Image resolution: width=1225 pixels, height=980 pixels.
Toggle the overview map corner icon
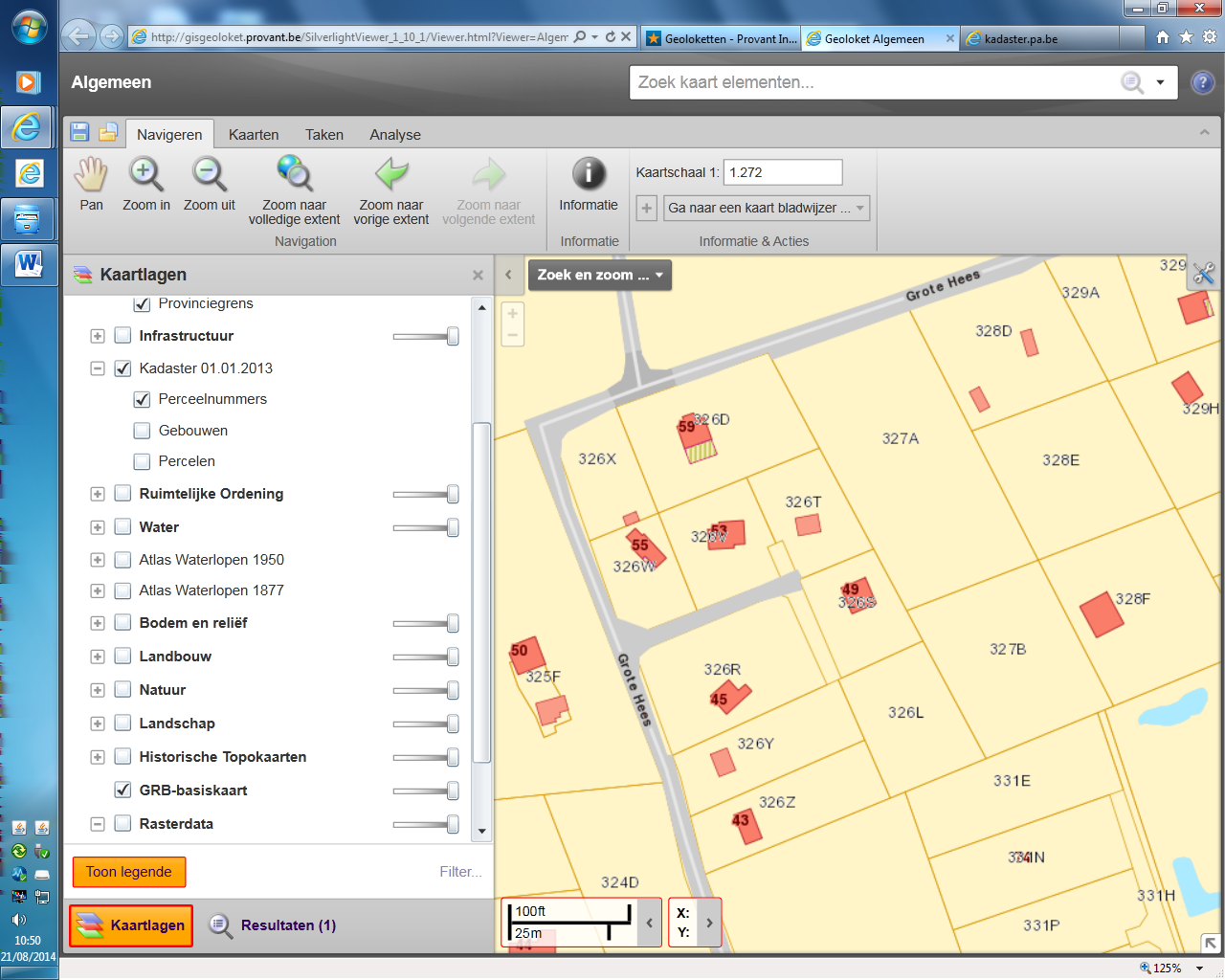(1211, 943)
